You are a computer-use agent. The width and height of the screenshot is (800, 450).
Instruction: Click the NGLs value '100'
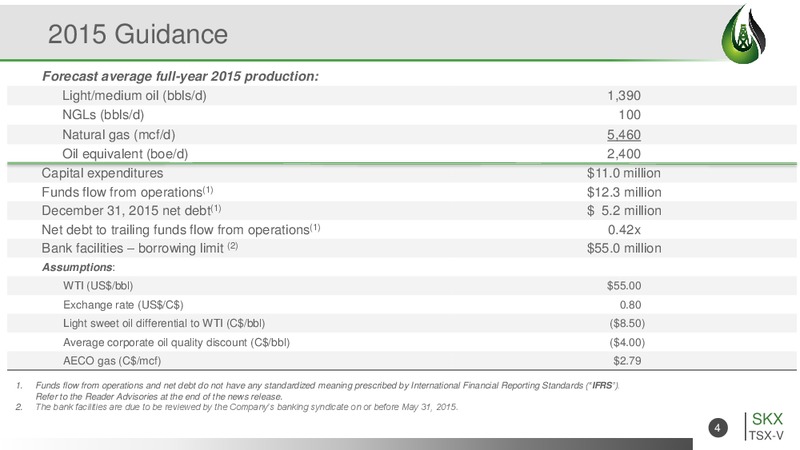point(630,115)
